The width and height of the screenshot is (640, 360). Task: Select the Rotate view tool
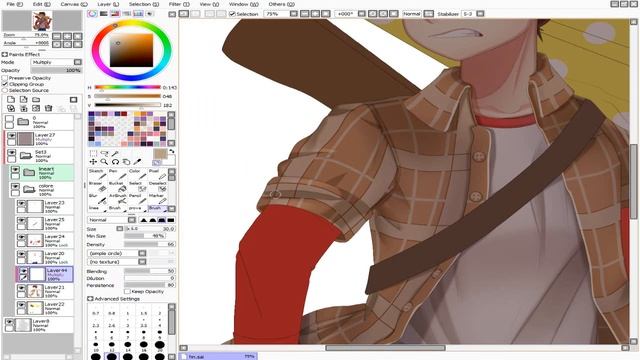(116, 162)
